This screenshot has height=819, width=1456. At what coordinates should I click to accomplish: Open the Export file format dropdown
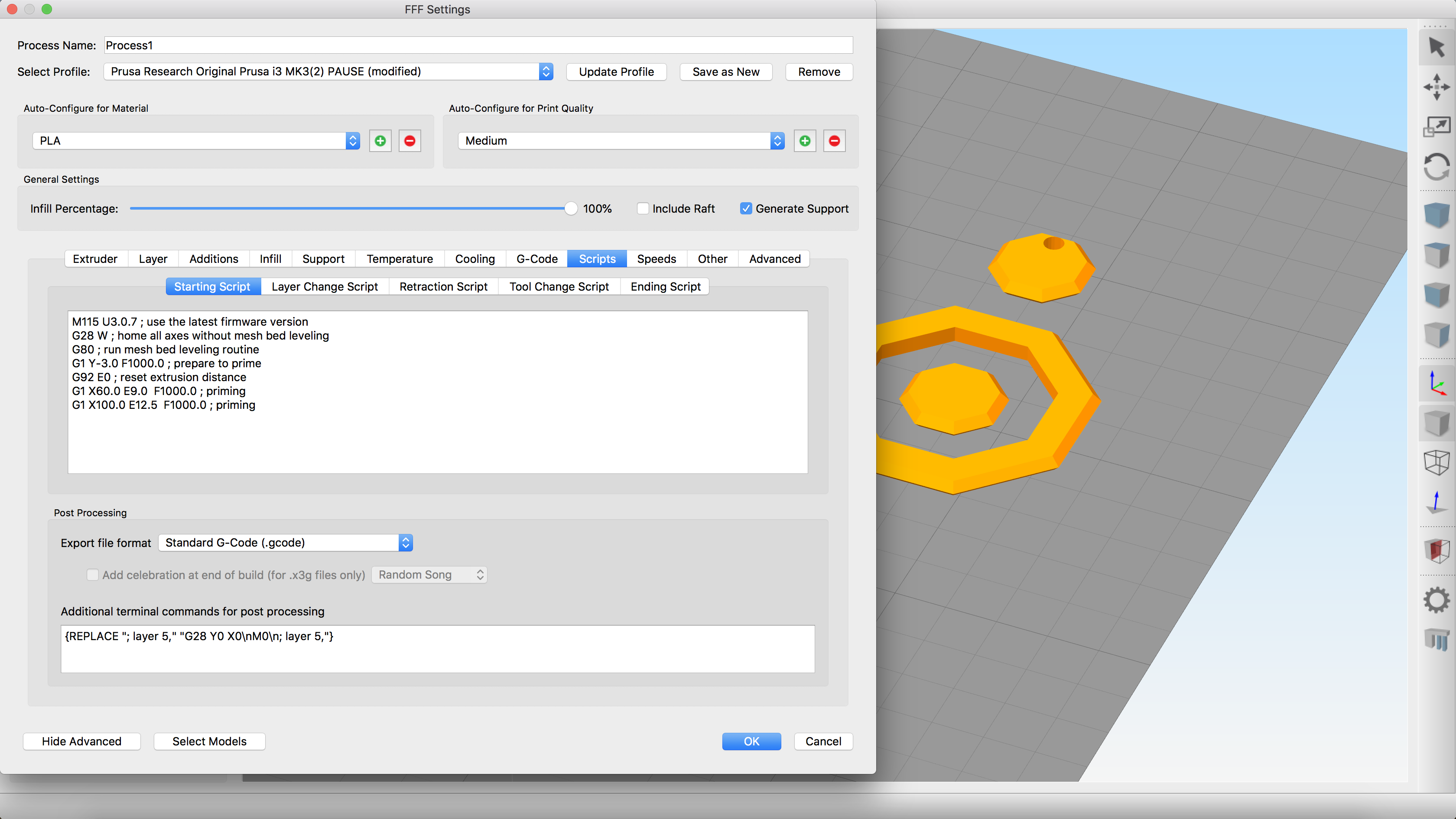pos(286,543)
